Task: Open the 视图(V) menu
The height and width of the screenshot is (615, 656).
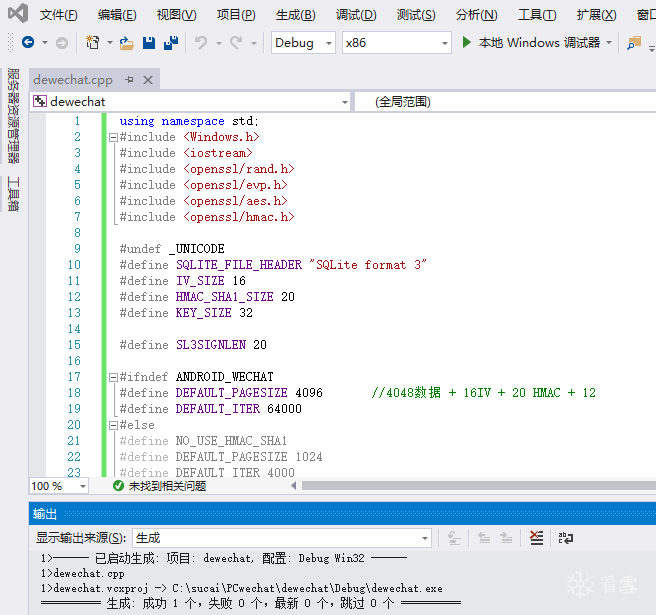Action: point(176,15)
